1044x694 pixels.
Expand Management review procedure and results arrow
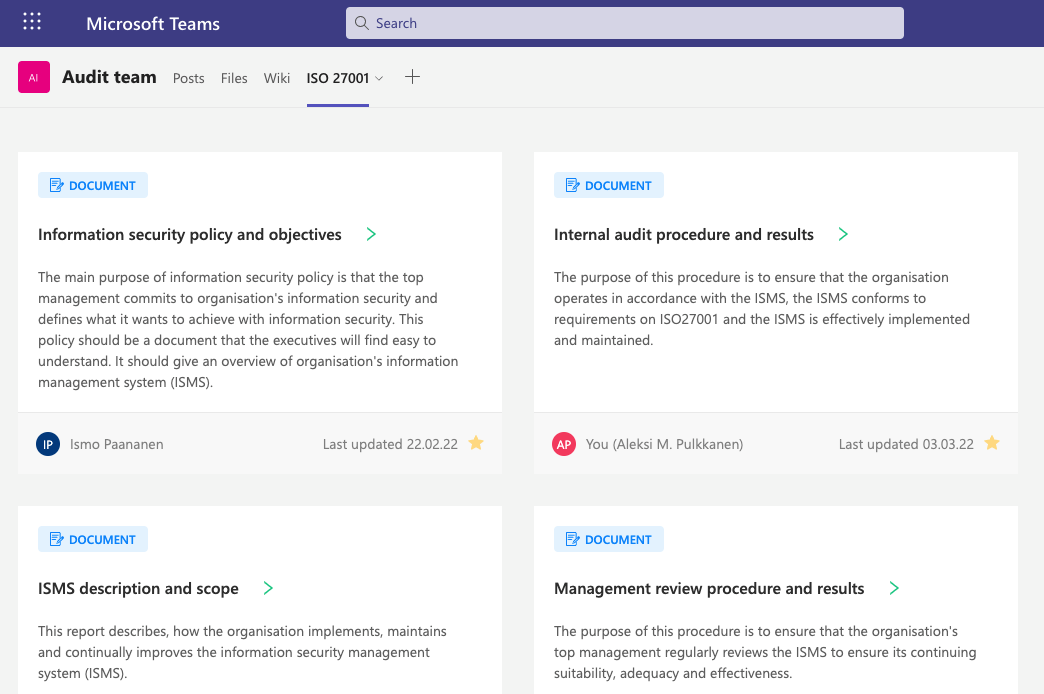pos(894,588)
